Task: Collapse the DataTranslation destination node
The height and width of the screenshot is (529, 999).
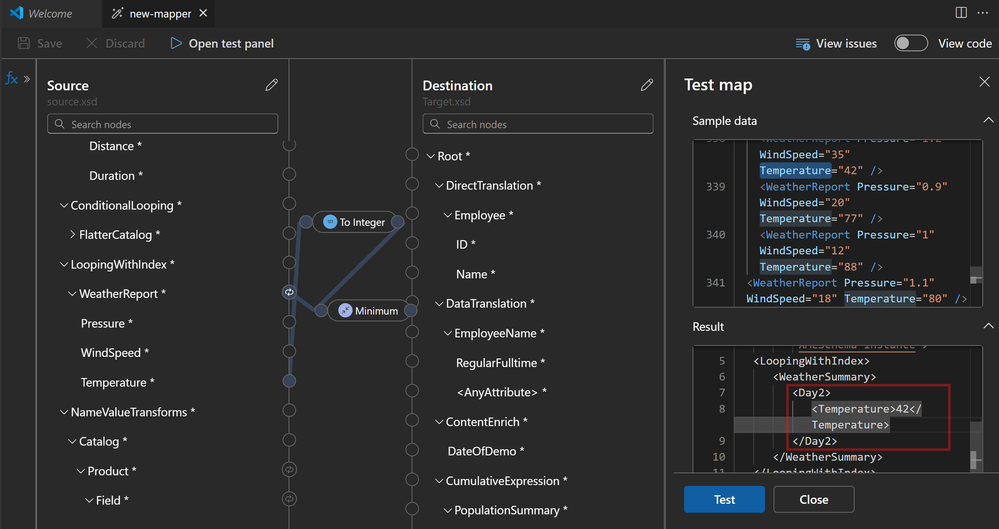Action: pyautogui.click(x=439, y=303)
